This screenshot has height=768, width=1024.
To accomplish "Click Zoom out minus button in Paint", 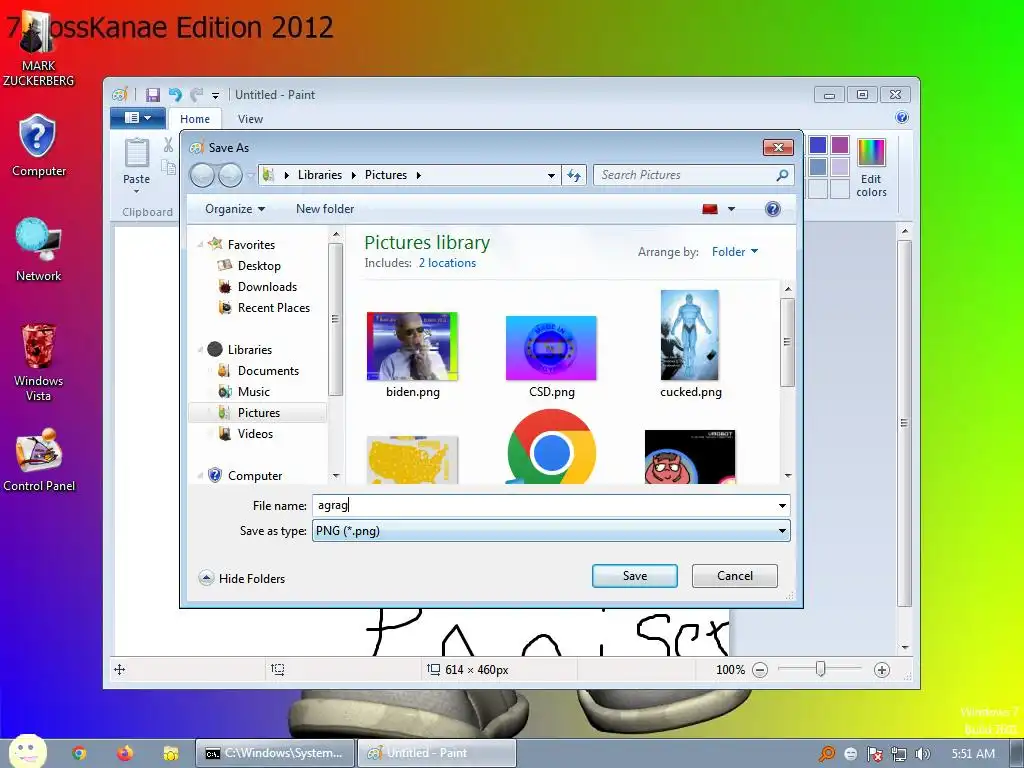I will [760, 670].
